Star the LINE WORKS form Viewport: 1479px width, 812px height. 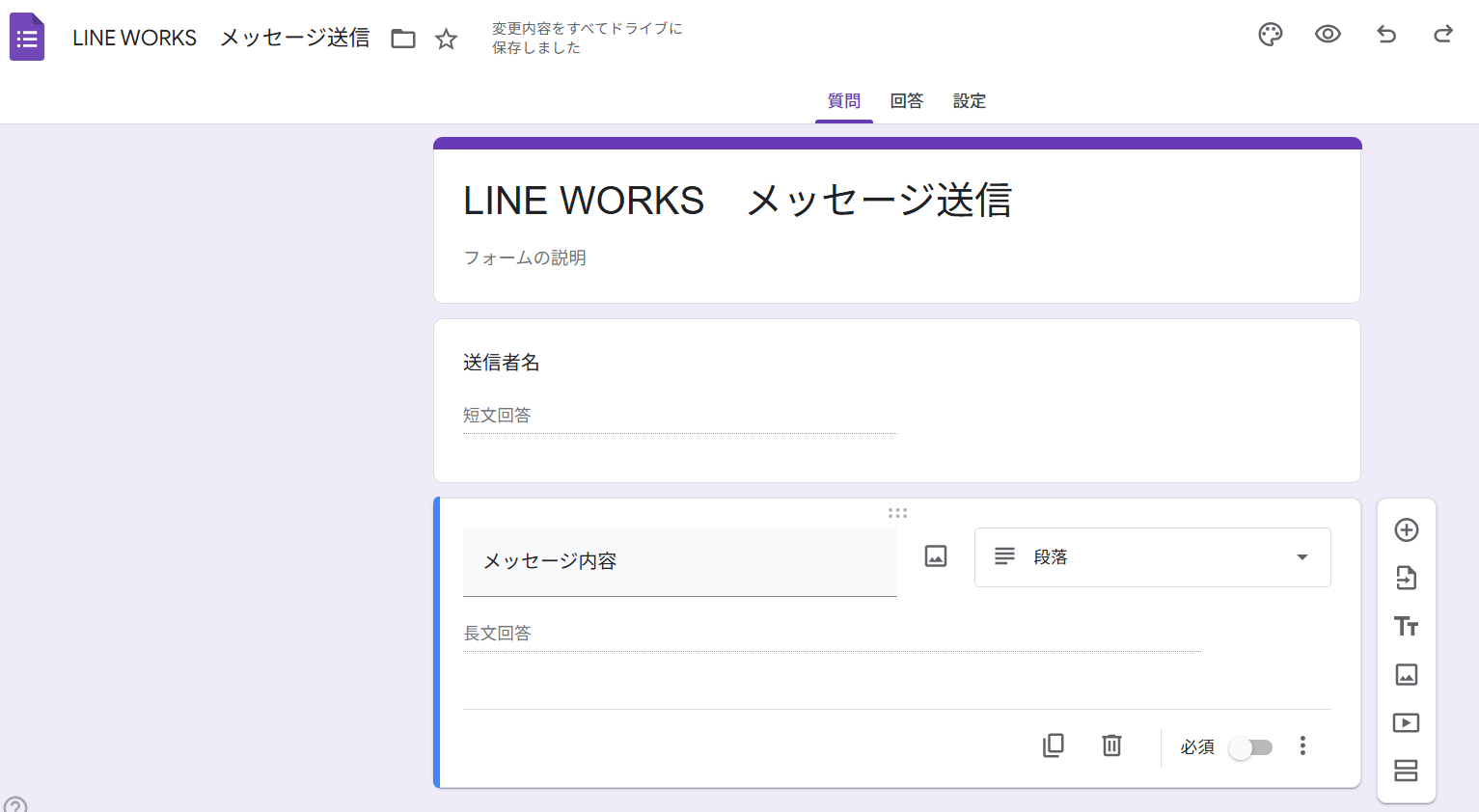tap(446, 39)
